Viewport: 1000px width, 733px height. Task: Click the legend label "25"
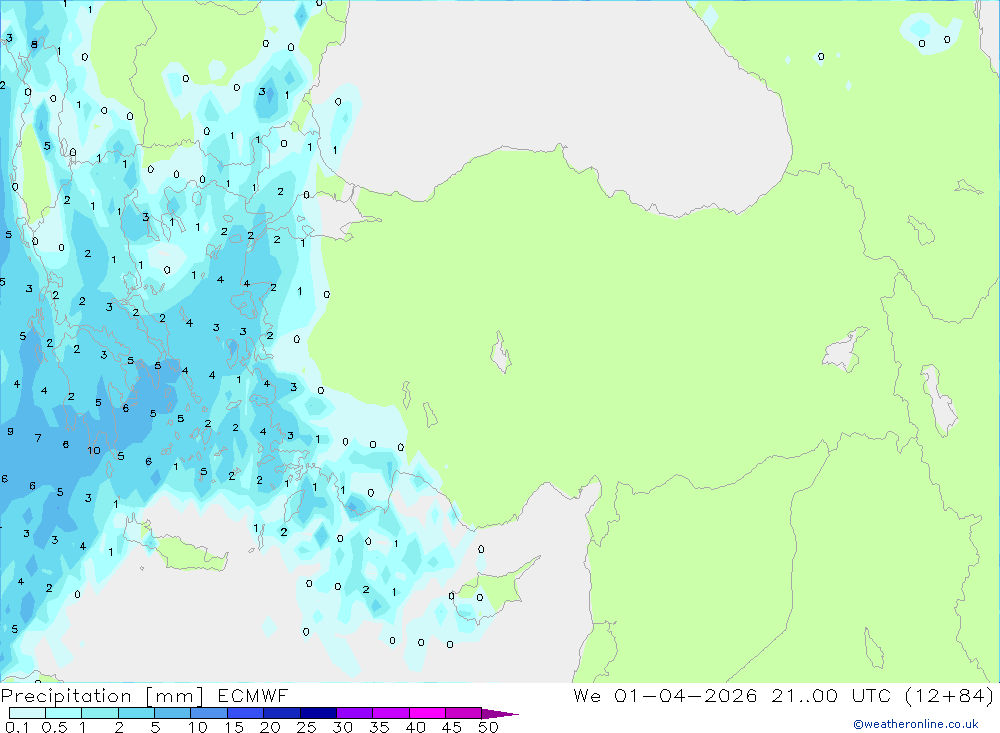[306, 727]
